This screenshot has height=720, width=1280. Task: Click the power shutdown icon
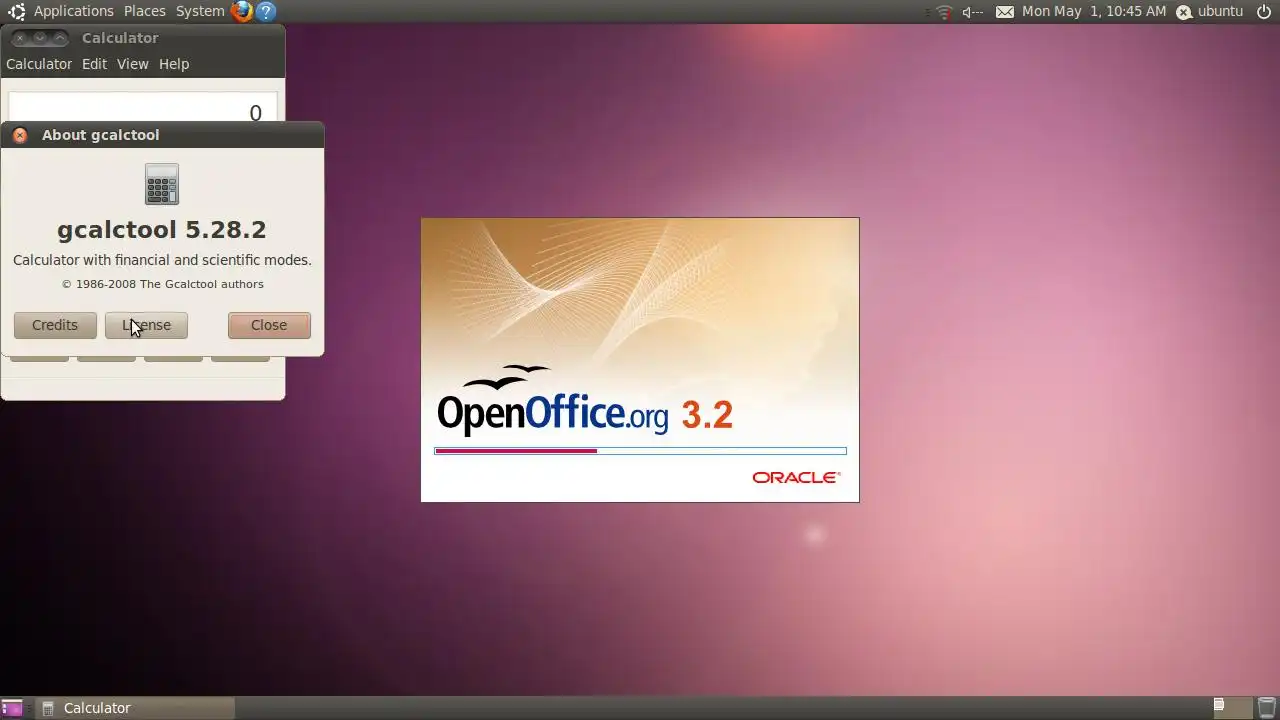point(1264,12)
